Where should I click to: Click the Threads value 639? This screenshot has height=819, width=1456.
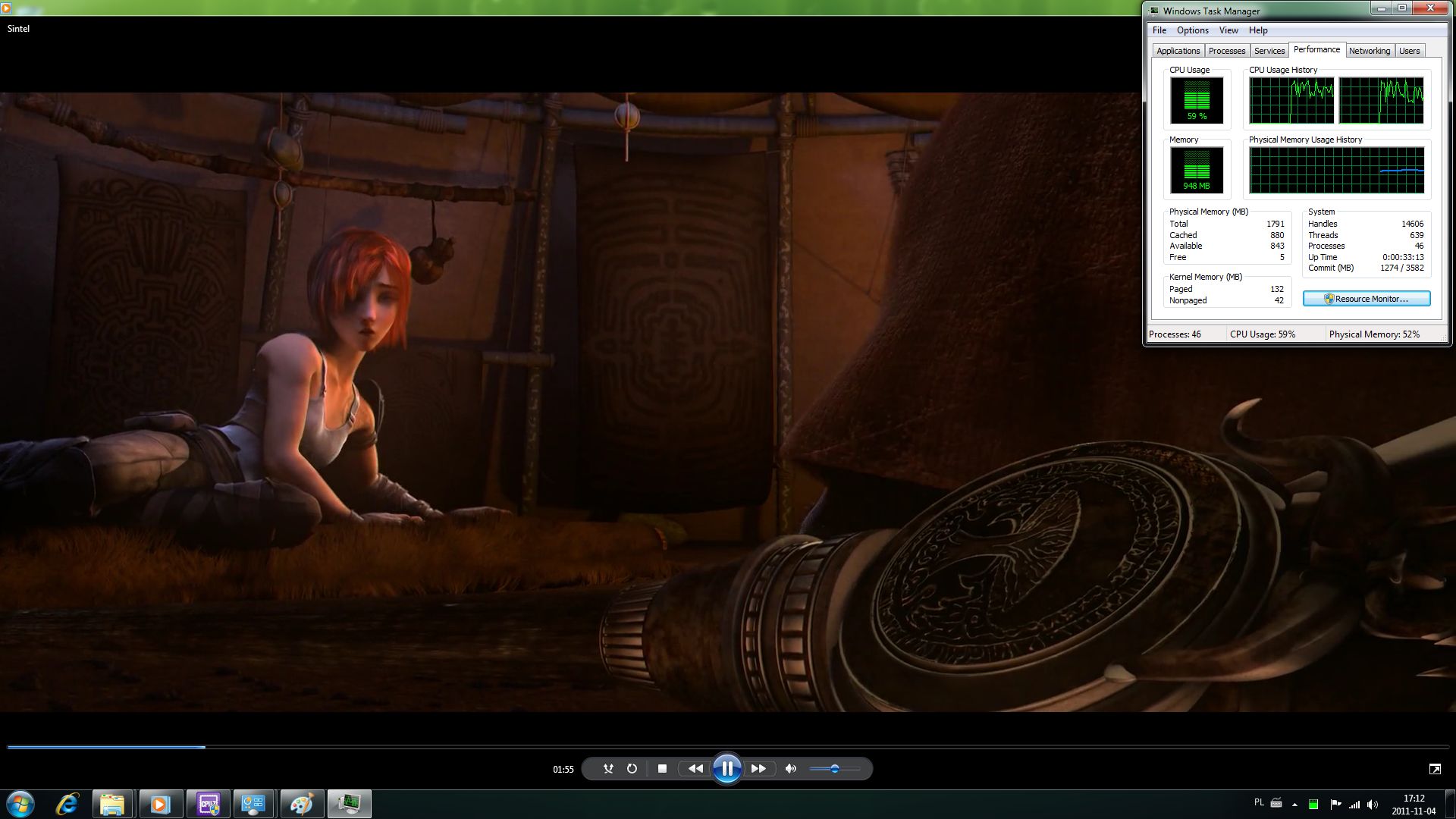click(x=1417, y=235)
